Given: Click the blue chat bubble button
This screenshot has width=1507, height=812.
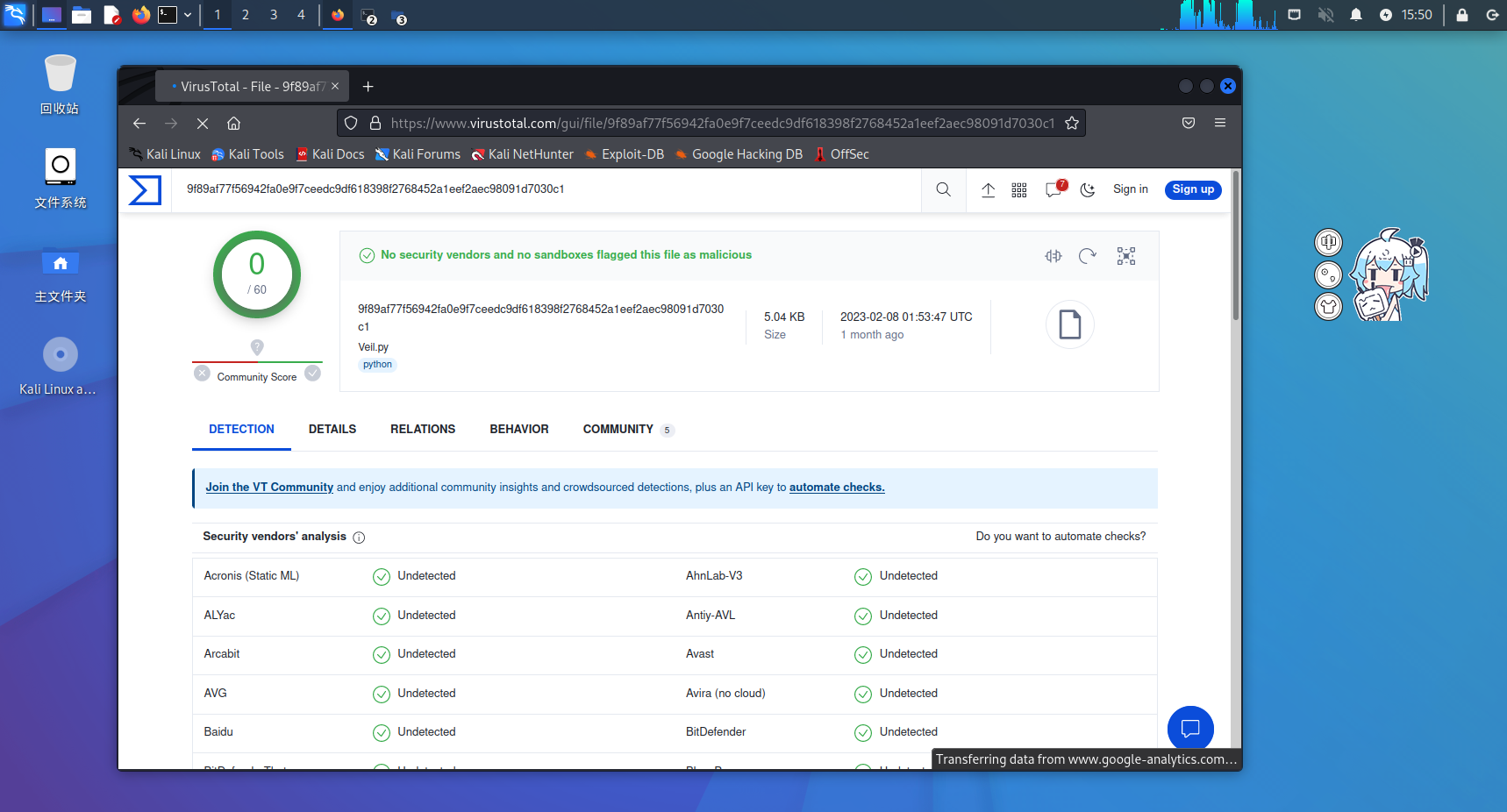Looking at the screenshot, I should coord(1190,729).
